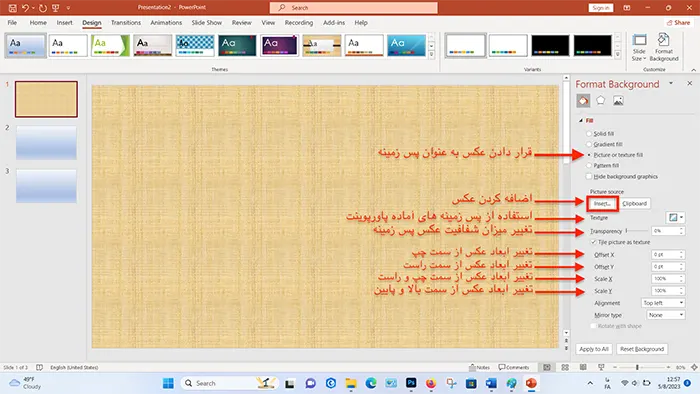Switch to Slide Sorter view icon
The width and height of the screenshot is (700, 394).
click(565, 367)
